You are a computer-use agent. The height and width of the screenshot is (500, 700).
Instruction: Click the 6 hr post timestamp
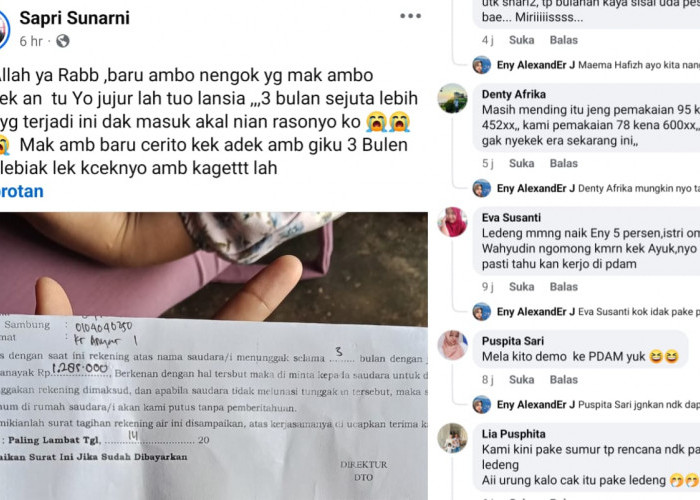[31, 42]
